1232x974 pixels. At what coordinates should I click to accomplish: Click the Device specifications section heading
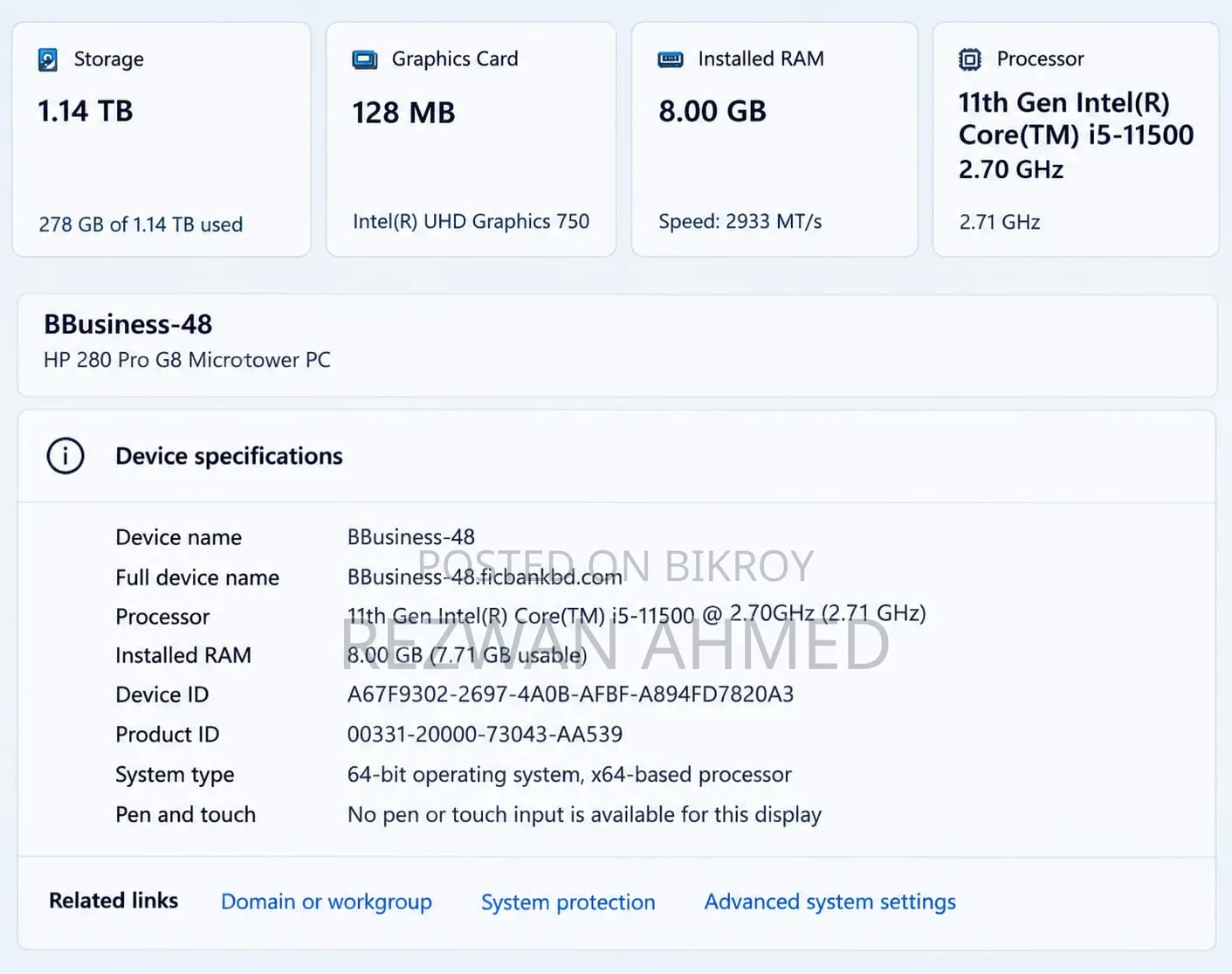pyautogui.click(x=229, y=456)
